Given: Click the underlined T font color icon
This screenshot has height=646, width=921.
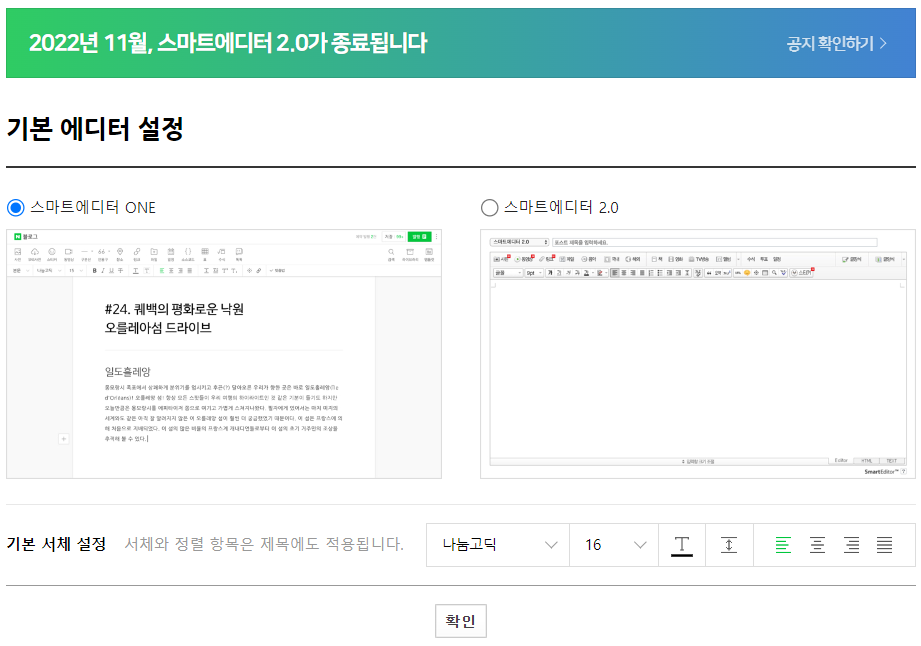Looking at the screenshot, I should 682,545.
